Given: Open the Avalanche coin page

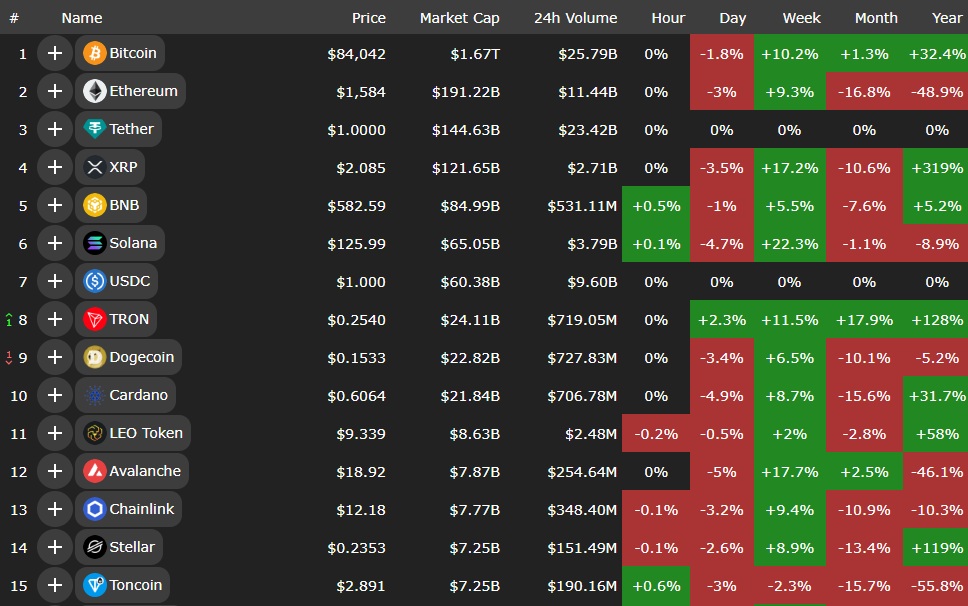Looking at the screenshot, I should click(145, 471).
